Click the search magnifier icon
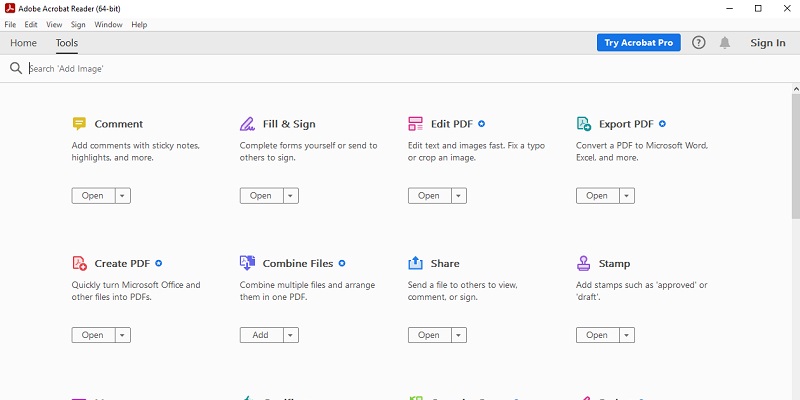The width and height of the screenshot is (800, 400). click(x=16, y=68)
